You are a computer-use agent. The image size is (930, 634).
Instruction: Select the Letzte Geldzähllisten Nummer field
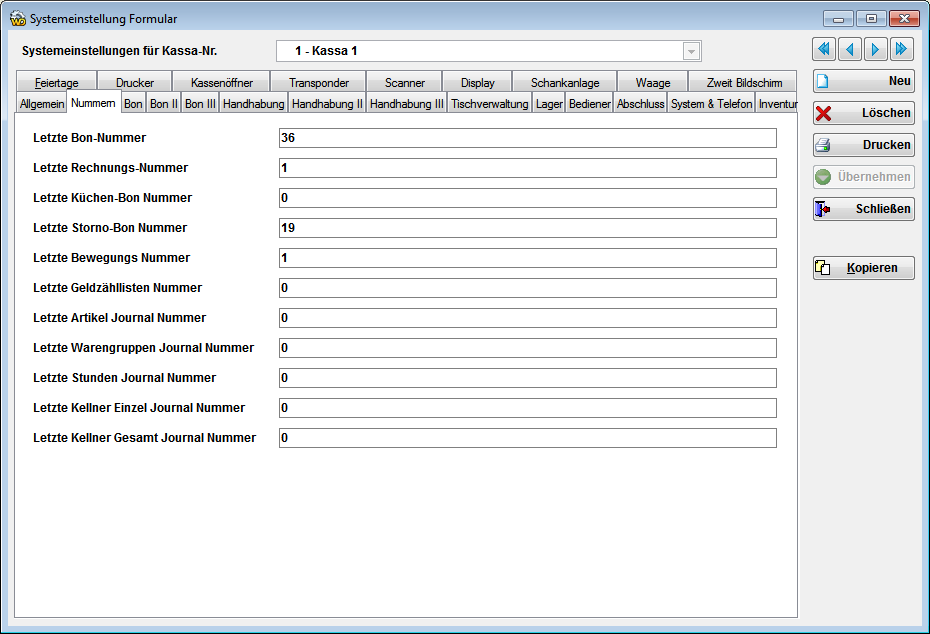527,288
